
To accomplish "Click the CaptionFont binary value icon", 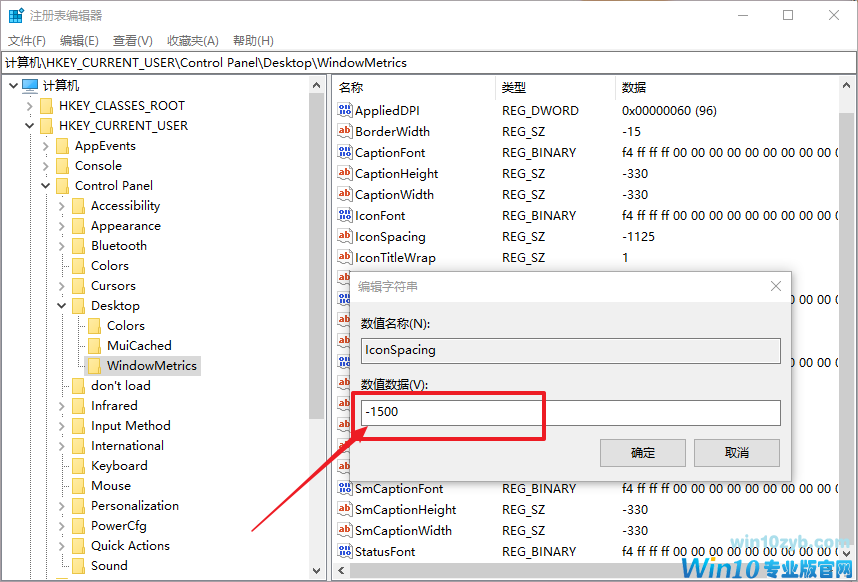I will tap(346, 153).
